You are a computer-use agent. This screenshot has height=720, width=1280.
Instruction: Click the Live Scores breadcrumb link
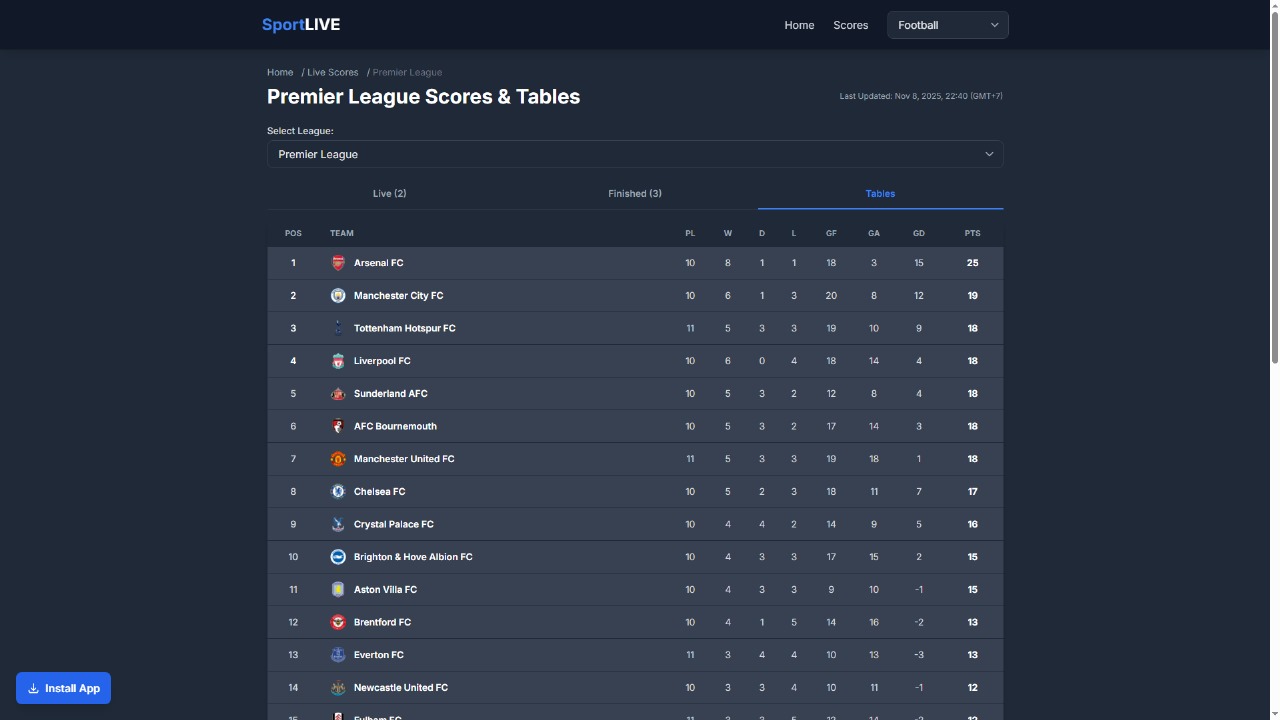[332, 72]
